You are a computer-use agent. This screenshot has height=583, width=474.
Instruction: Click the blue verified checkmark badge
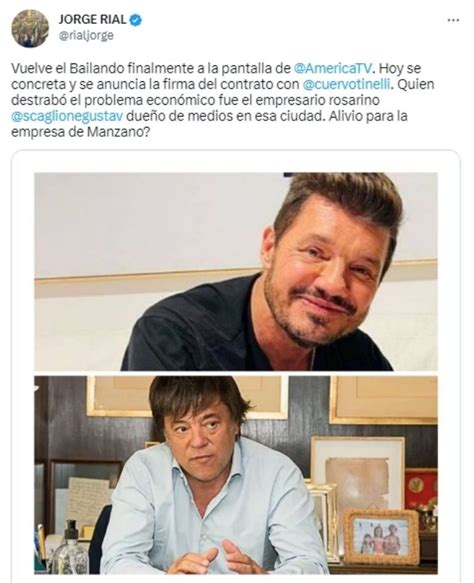pos(135,20)
